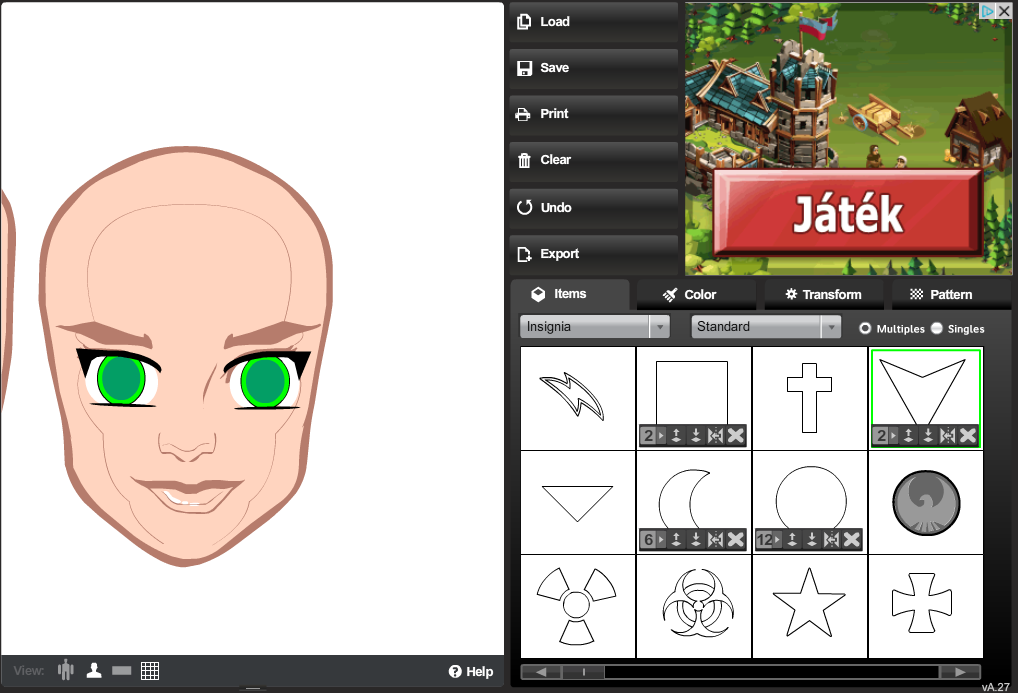Image resolution: width=1018 pixels, height=693 pixels.
Task: Delete the circle insignia using its X
Action: (852, 540)
